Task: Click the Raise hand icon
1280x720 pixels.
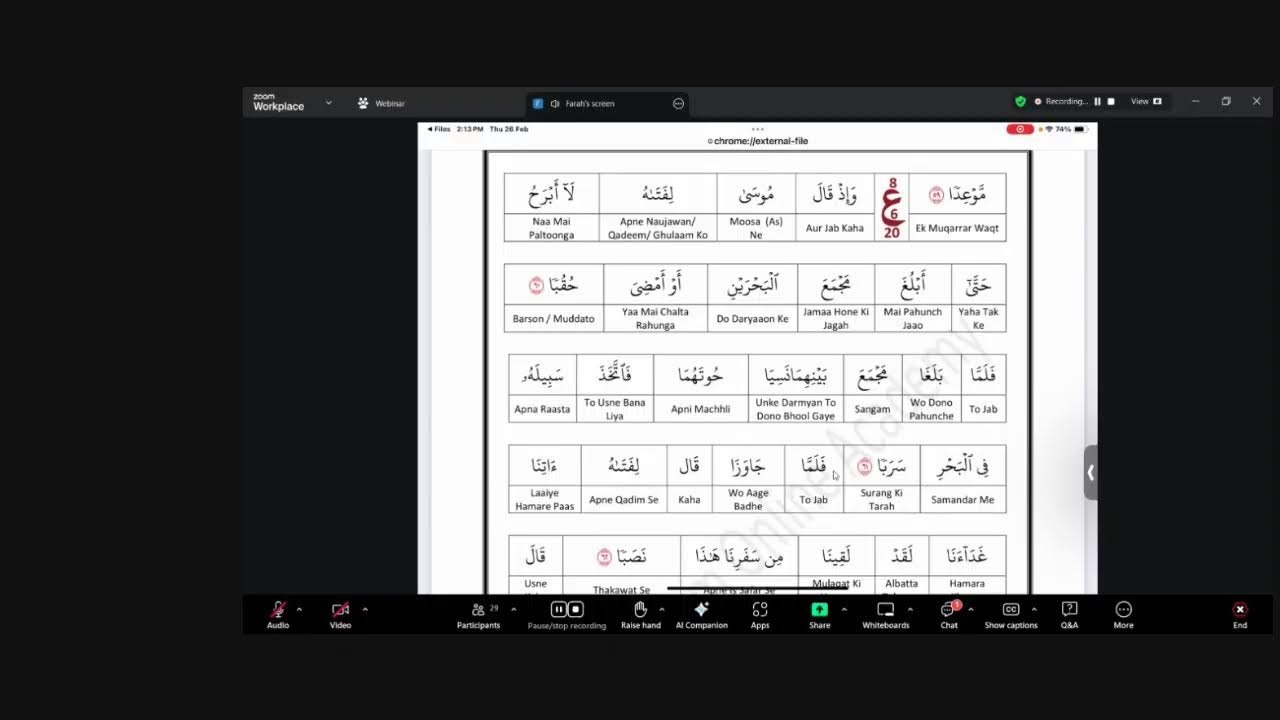Action: (641, 609)
